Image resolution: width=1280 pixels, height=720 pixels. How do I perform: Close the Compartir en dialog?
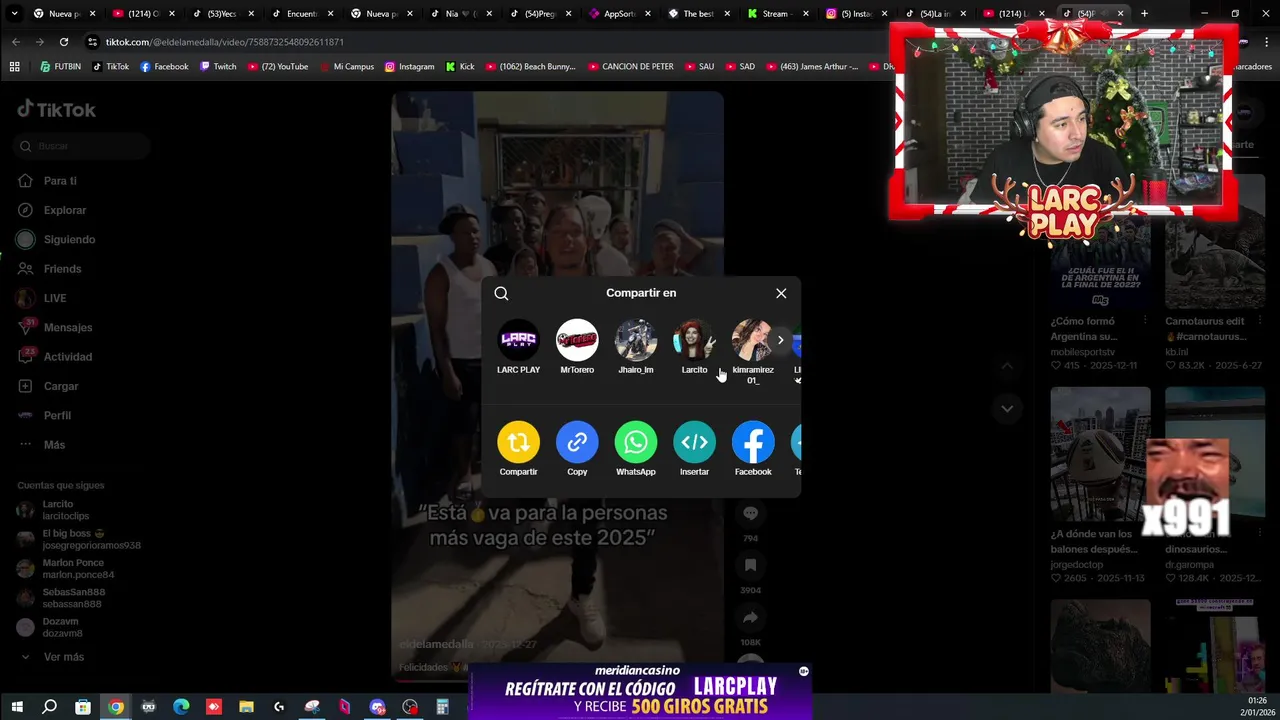tap(781, 294)
